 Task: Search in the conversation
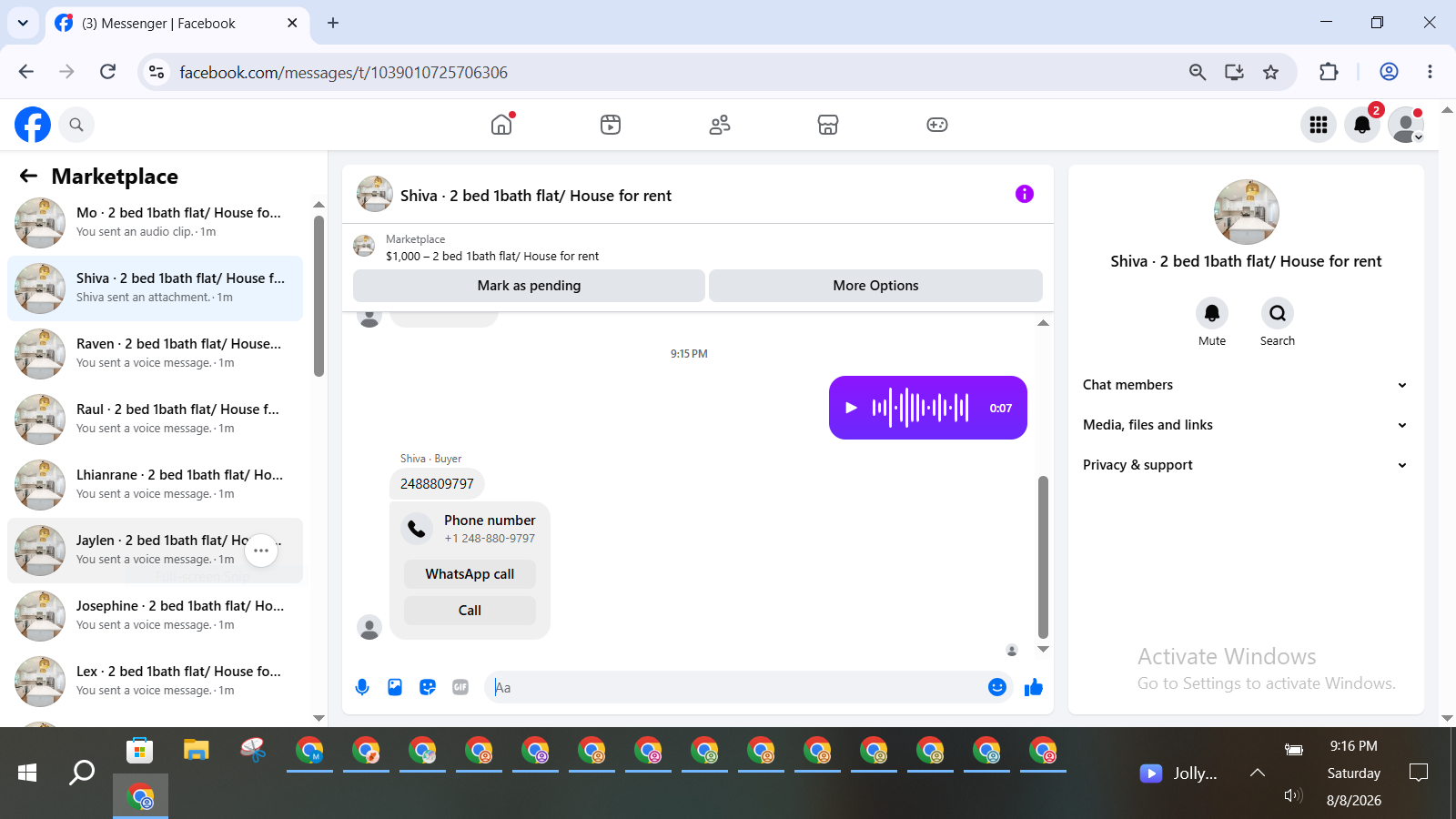coord(1278,314)
